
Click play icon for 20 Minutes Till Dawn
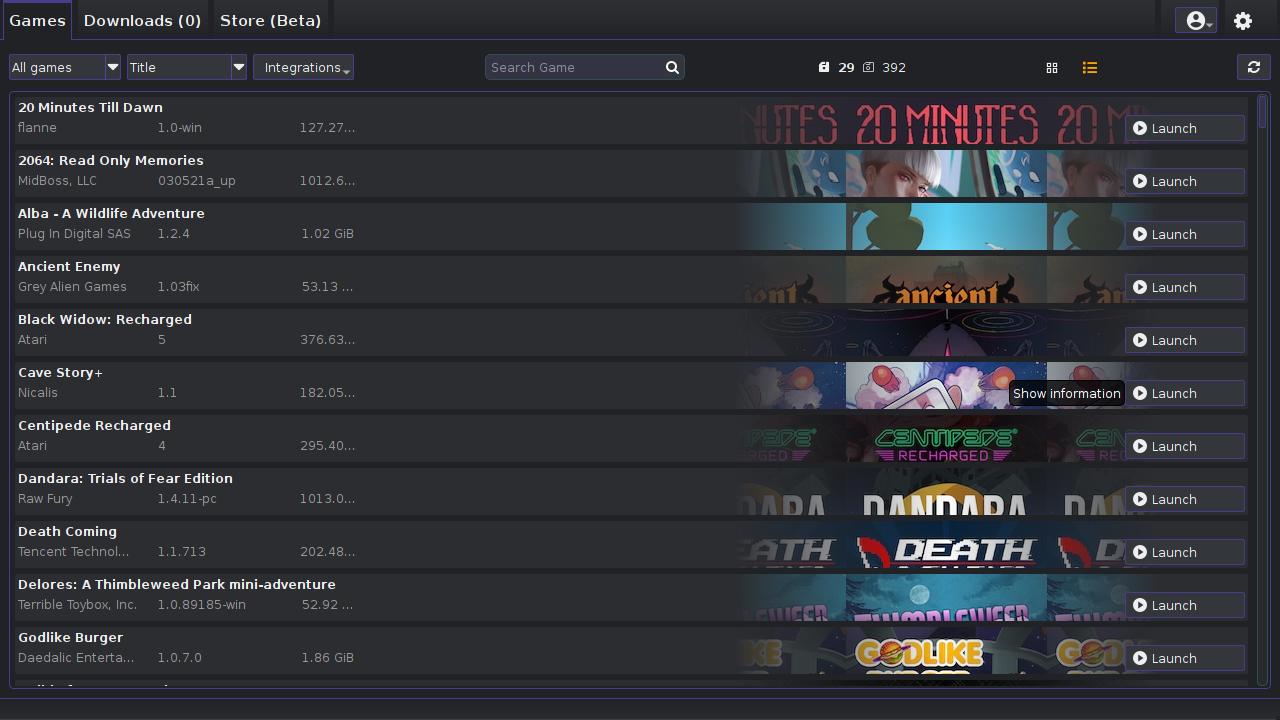click(1140, 128)
